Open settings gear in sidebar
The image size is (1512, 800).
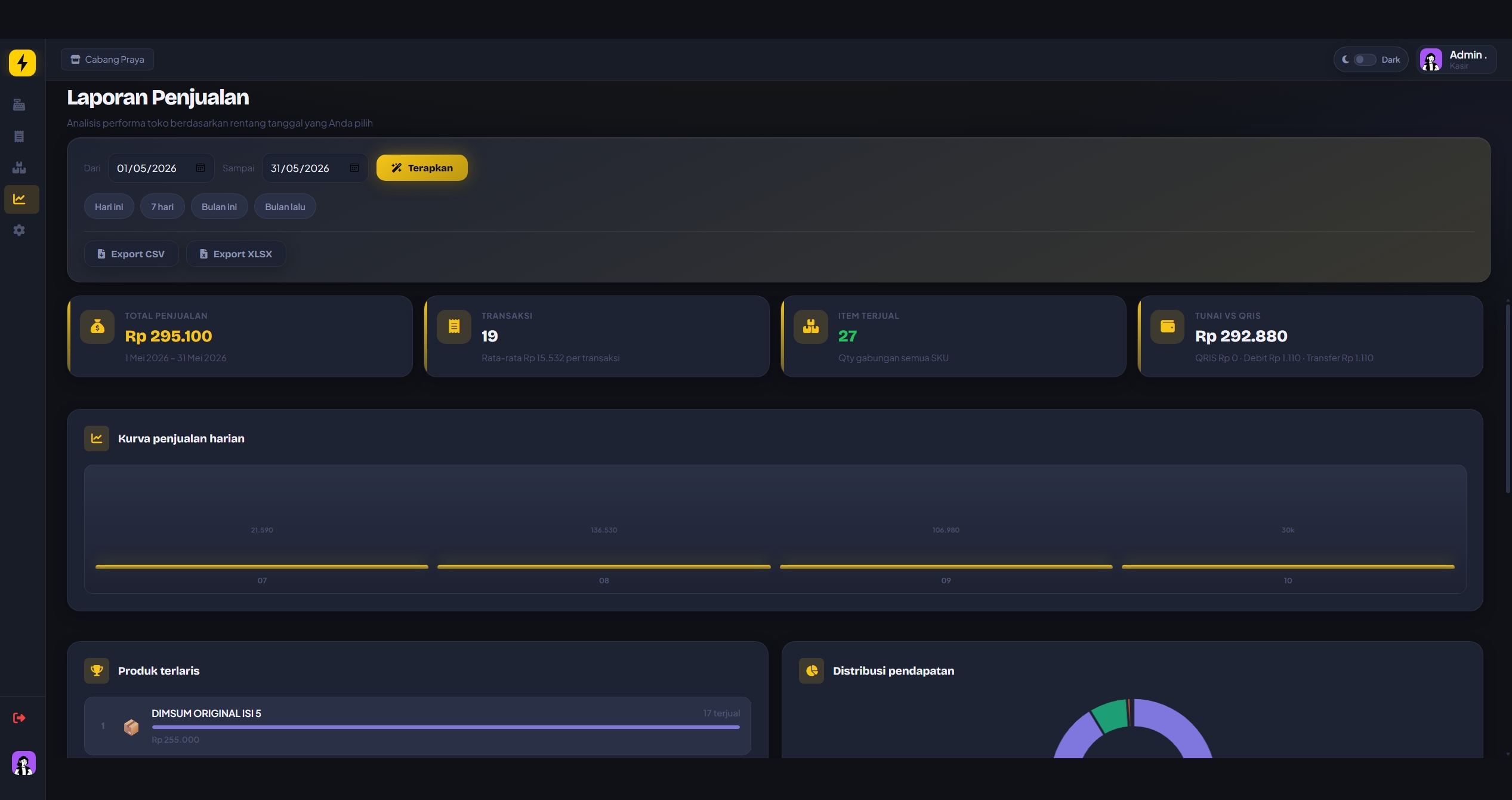19,230
